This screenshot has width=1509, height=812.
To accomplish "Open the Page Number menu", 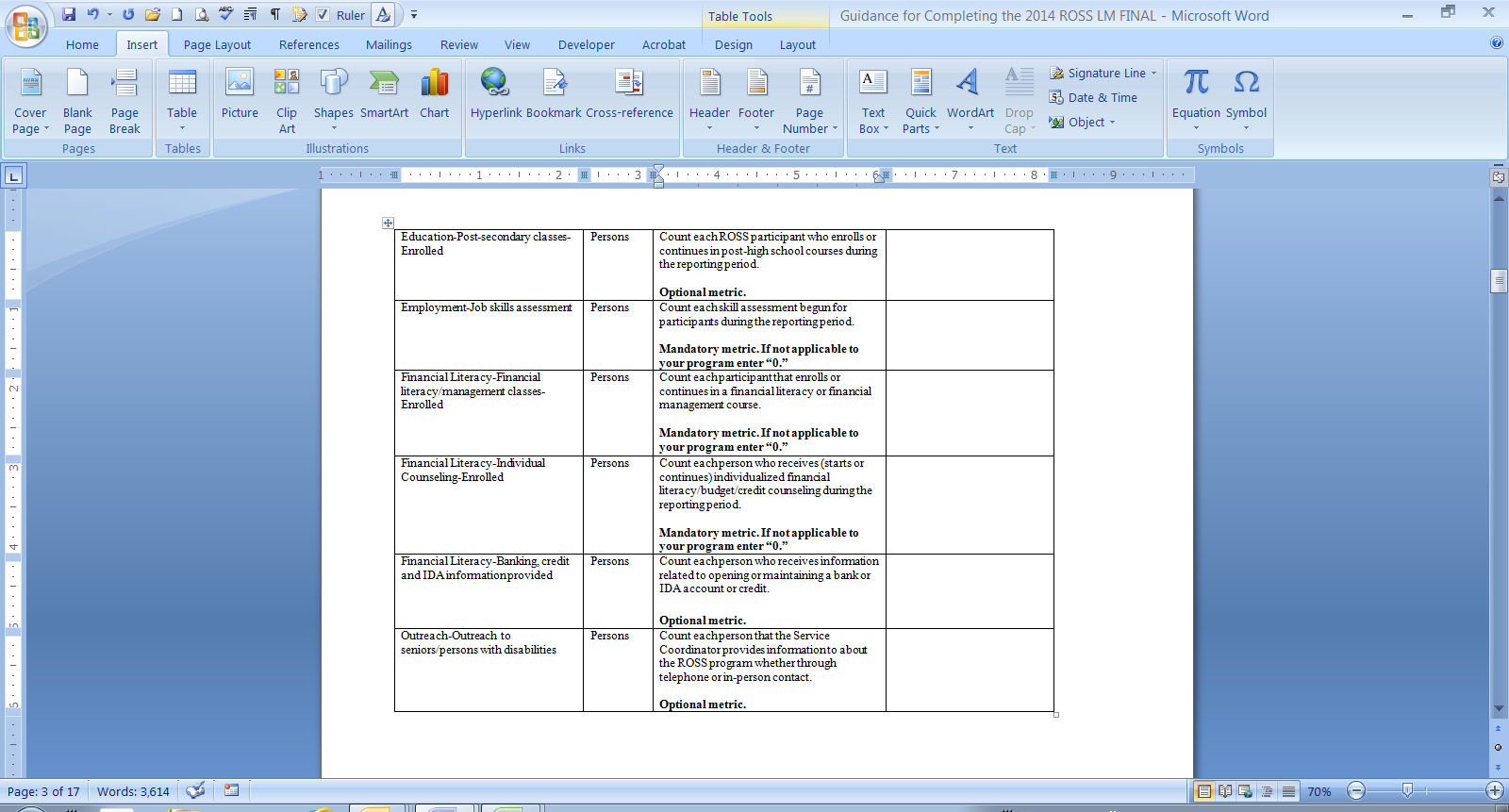I will (809, 101).
